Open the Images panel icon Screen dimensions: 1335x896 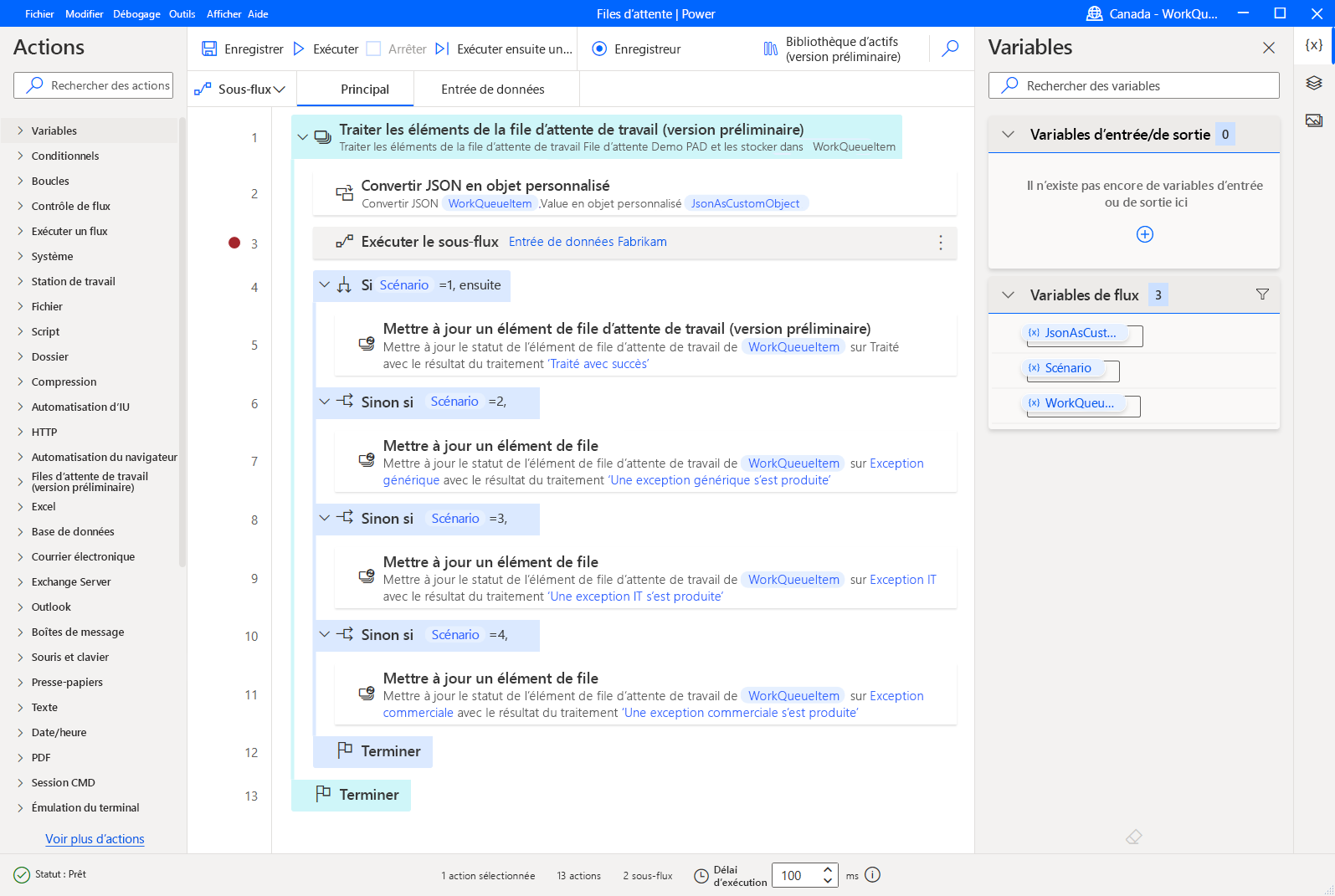click(x=1314, y=120)
